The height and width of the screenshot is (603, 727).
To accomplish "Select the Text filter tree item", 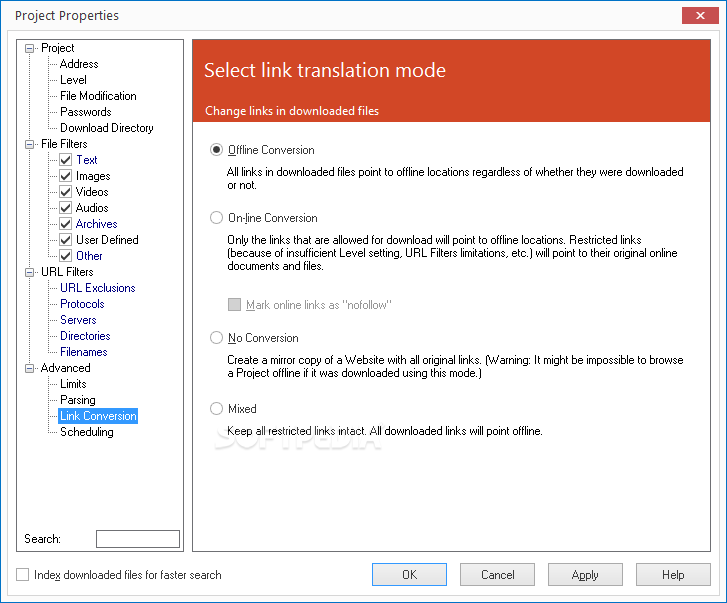I will point(87,160).
